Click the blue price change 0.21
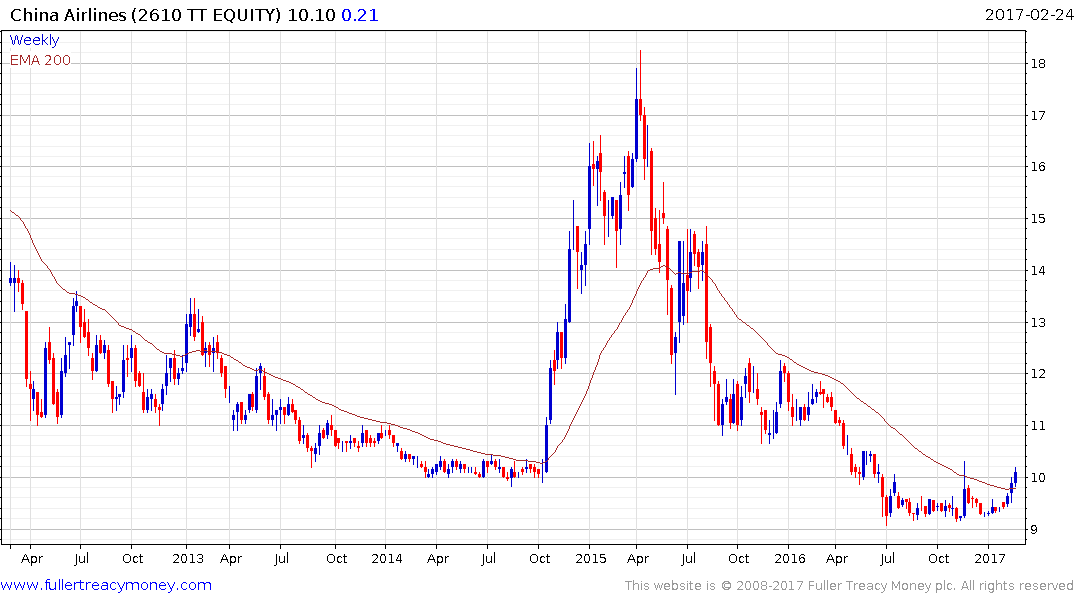 (360, 15)
